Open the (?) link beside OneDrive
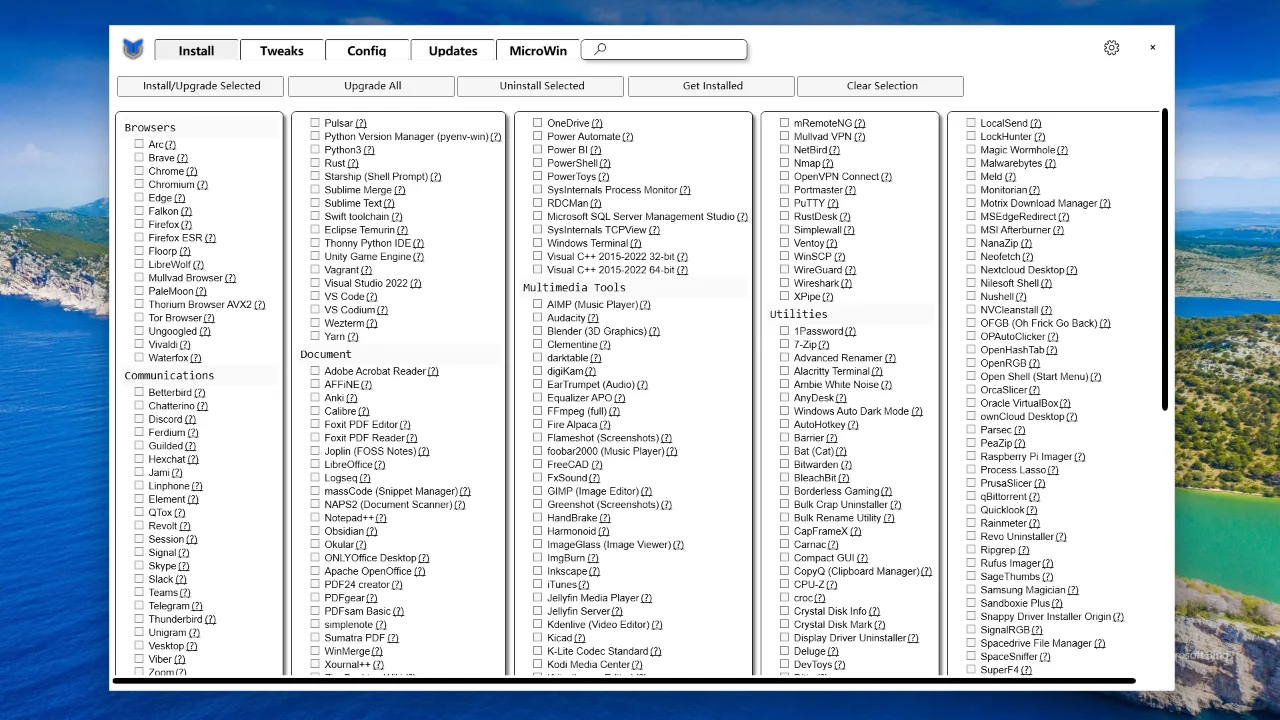This screenshot has width=1280, height=720. point(598,124)
